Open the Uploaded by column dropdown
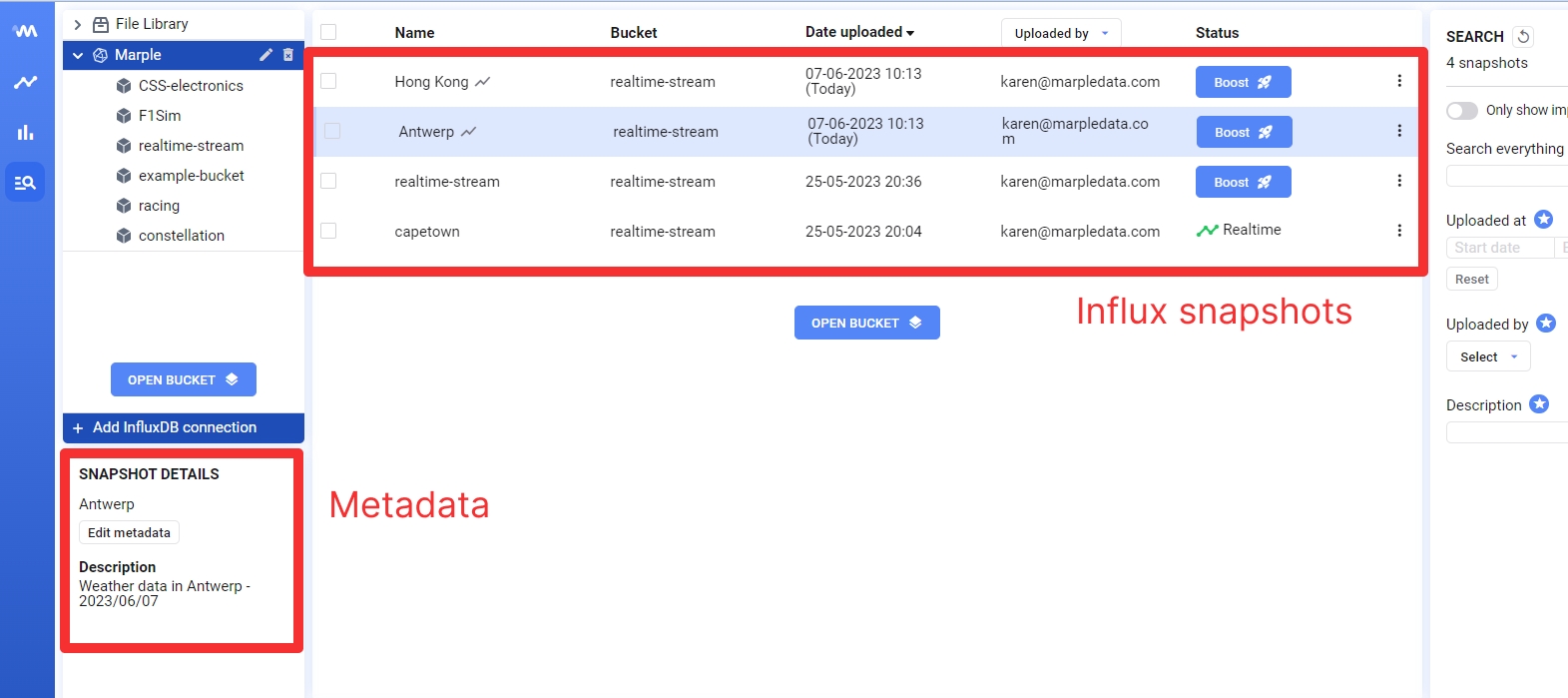Image resolution: width=1568 pixels, height=698 pixels. 1060,33
